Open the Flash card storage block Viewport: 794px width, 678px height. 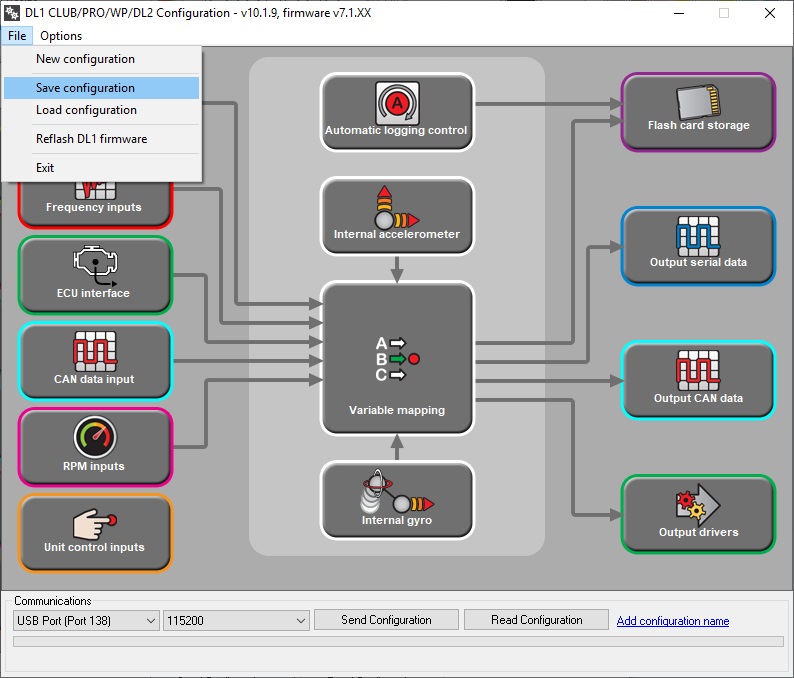pyautogui.click(x=697, y=111)
